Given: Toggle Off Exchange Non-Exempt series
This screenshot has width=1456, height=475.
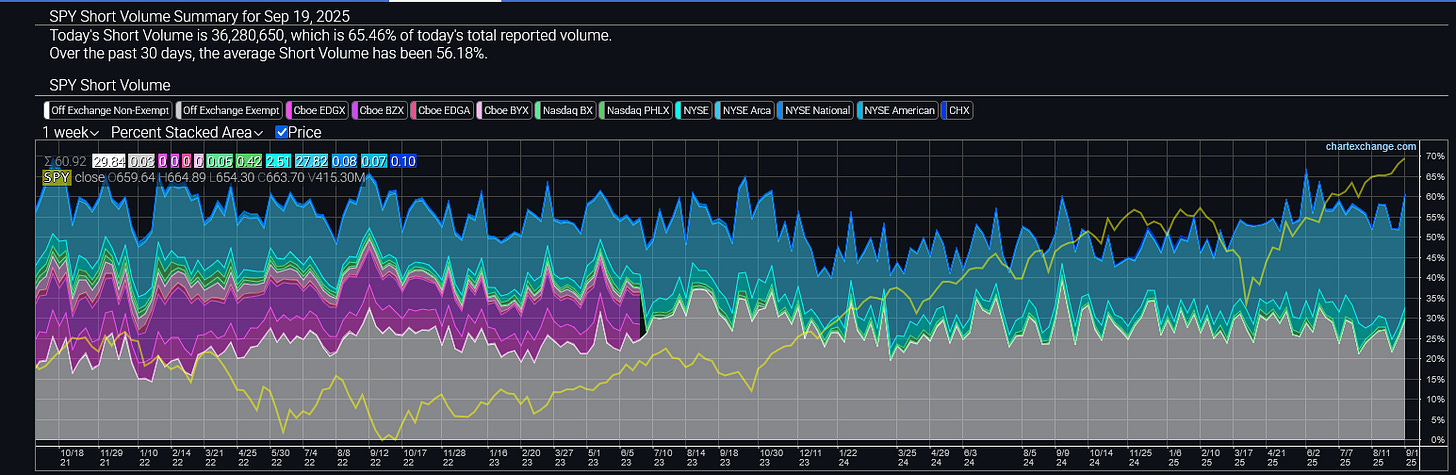Looking at the screenshot, I should point(107,111).
